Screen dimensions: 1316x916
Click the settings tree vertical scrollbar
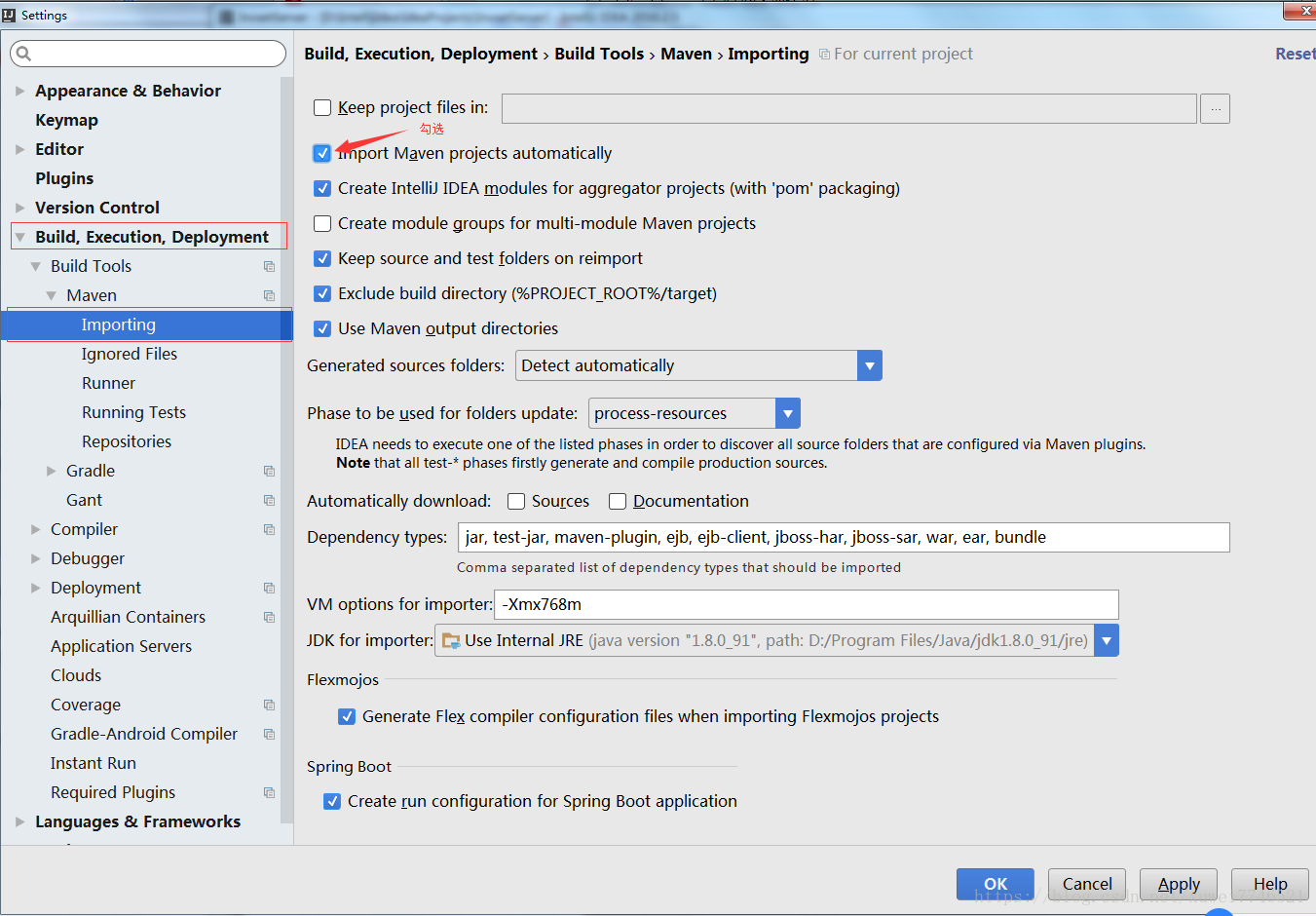(286, 448)
